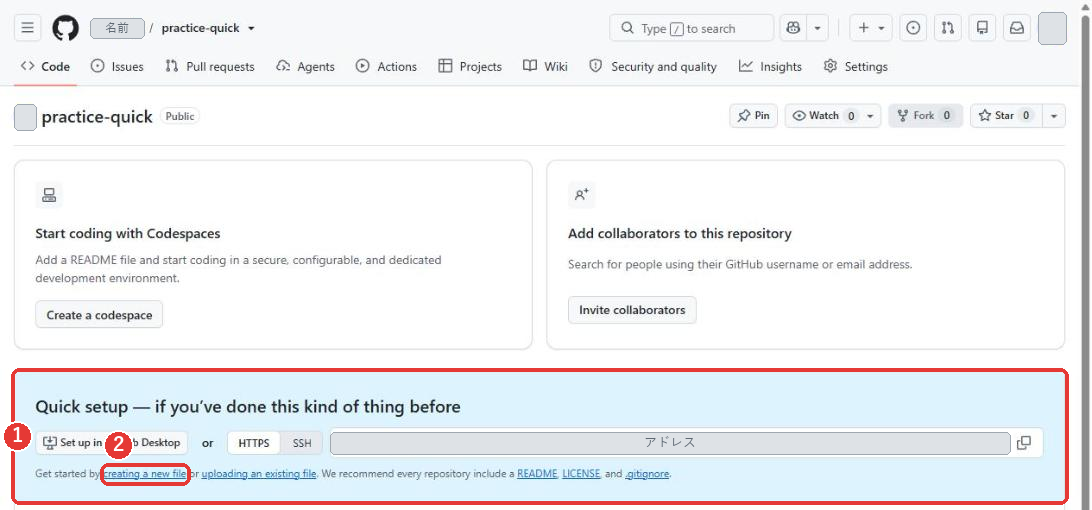The height and width of the screenshot is (510, 1092).
Task: Click the Codespaces card icon
Action: point(49,195)
